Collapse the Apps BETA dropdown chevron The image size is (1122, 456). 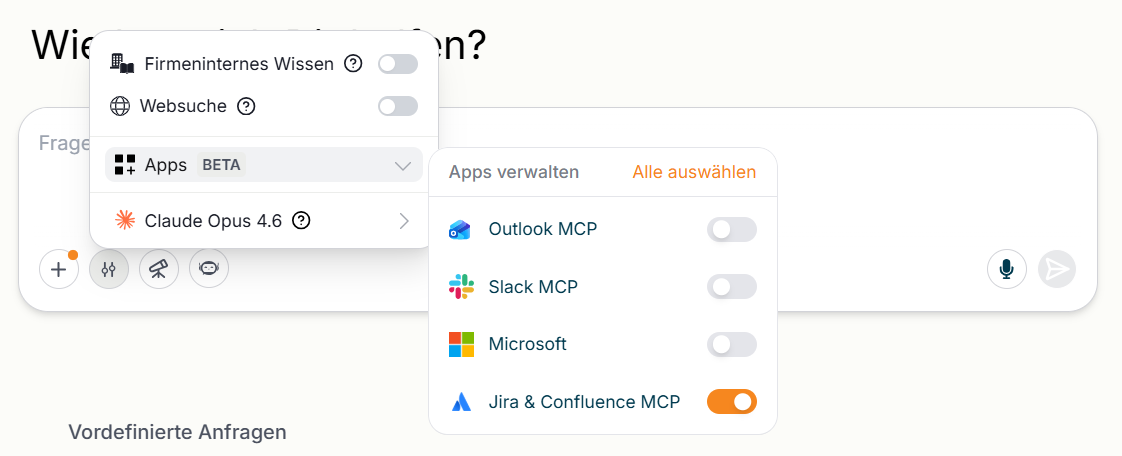[403, 166]
